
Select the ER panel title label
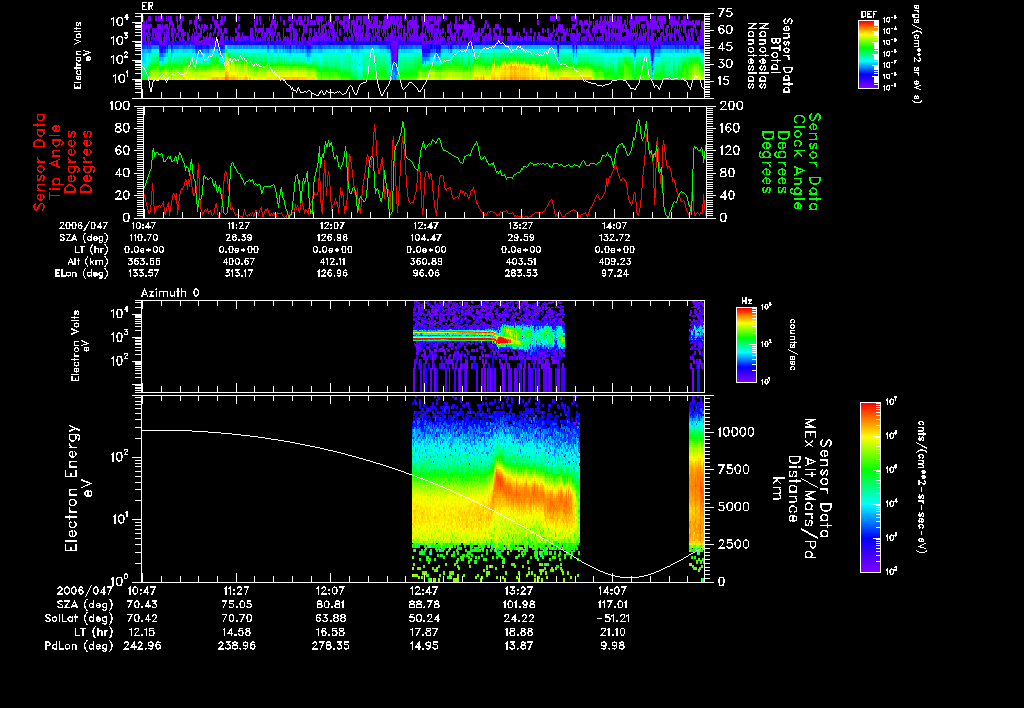[147, 6]
